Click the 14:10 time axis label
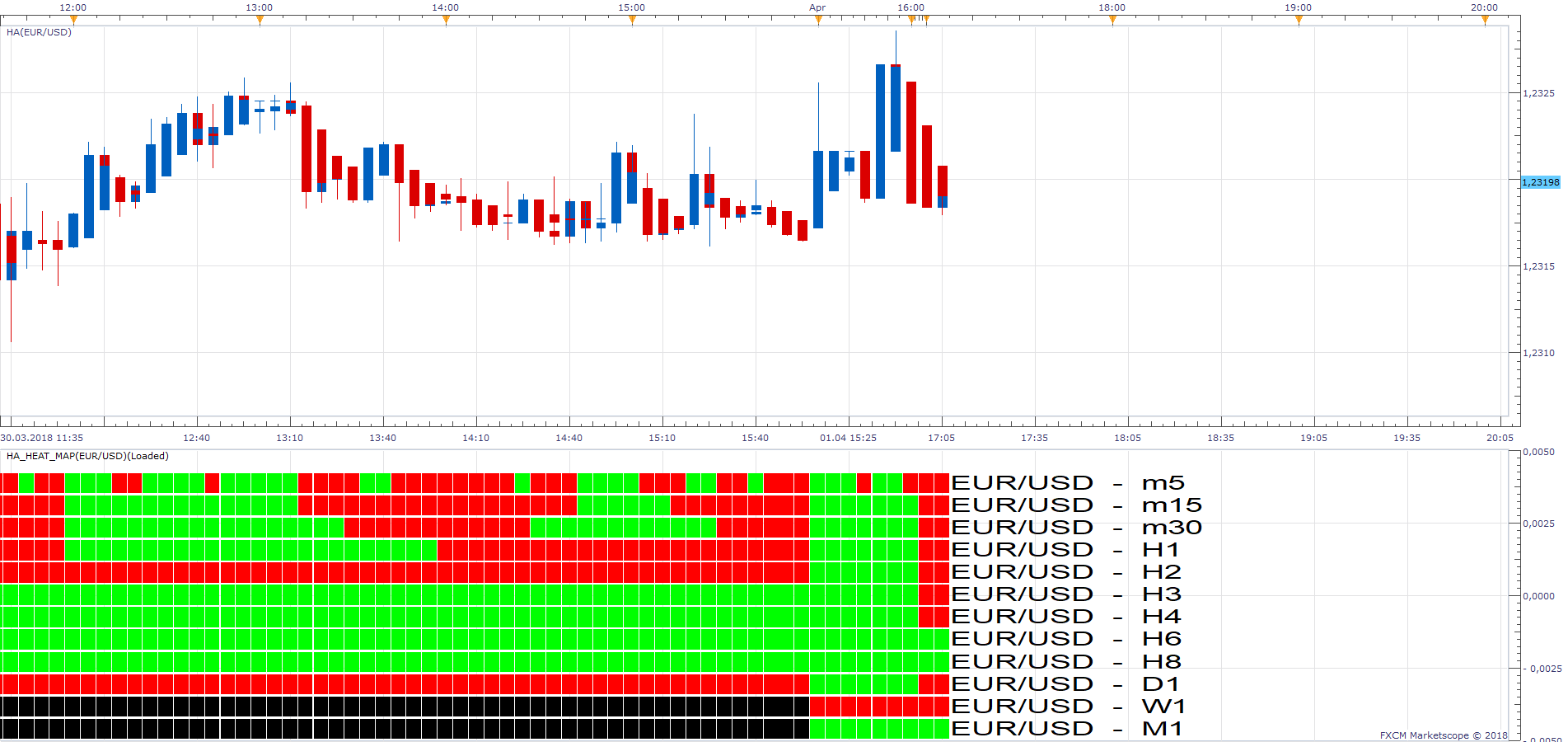 475,438
